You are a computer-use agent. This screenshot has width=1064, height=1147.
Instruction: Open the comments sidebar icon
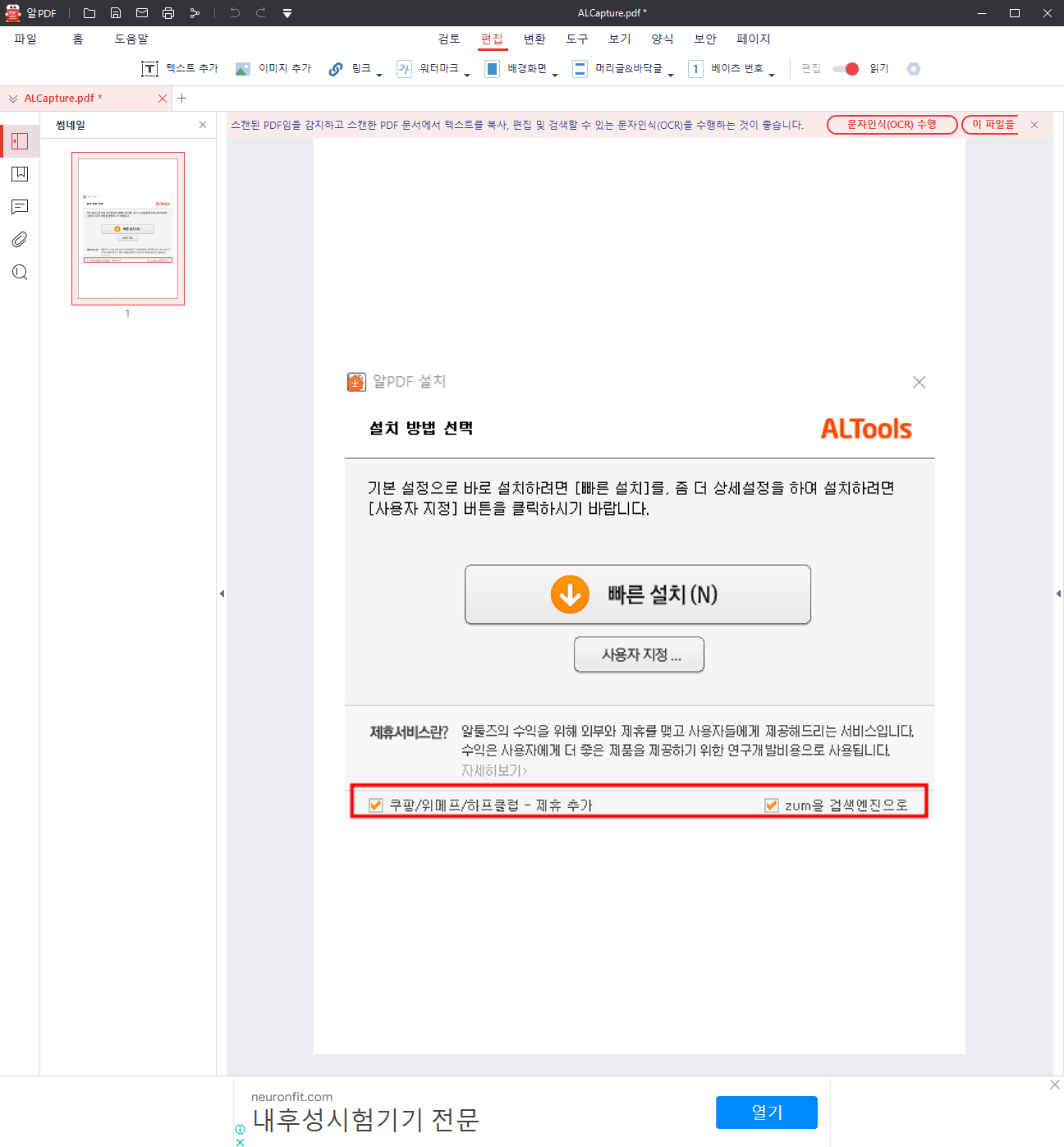click(x=20, y=207)
